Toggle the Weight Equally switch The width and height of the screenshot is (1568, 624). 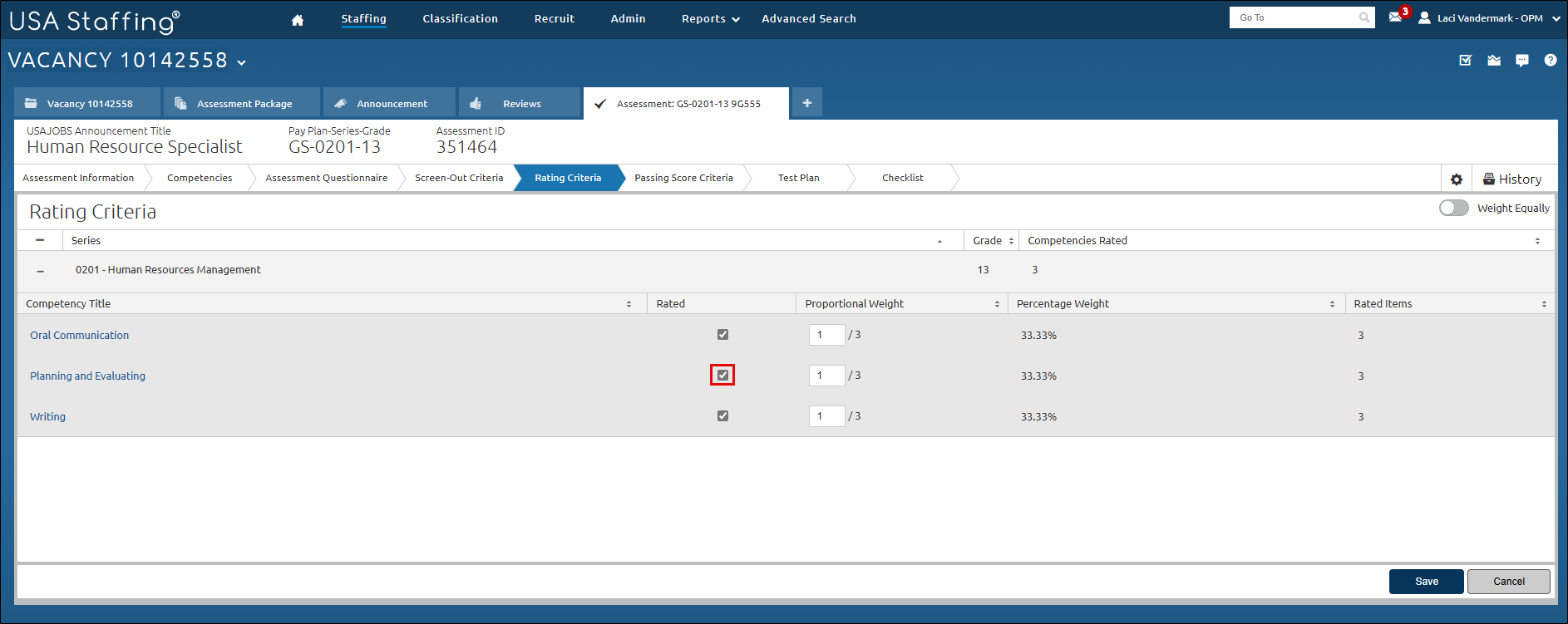(1454, 208)
